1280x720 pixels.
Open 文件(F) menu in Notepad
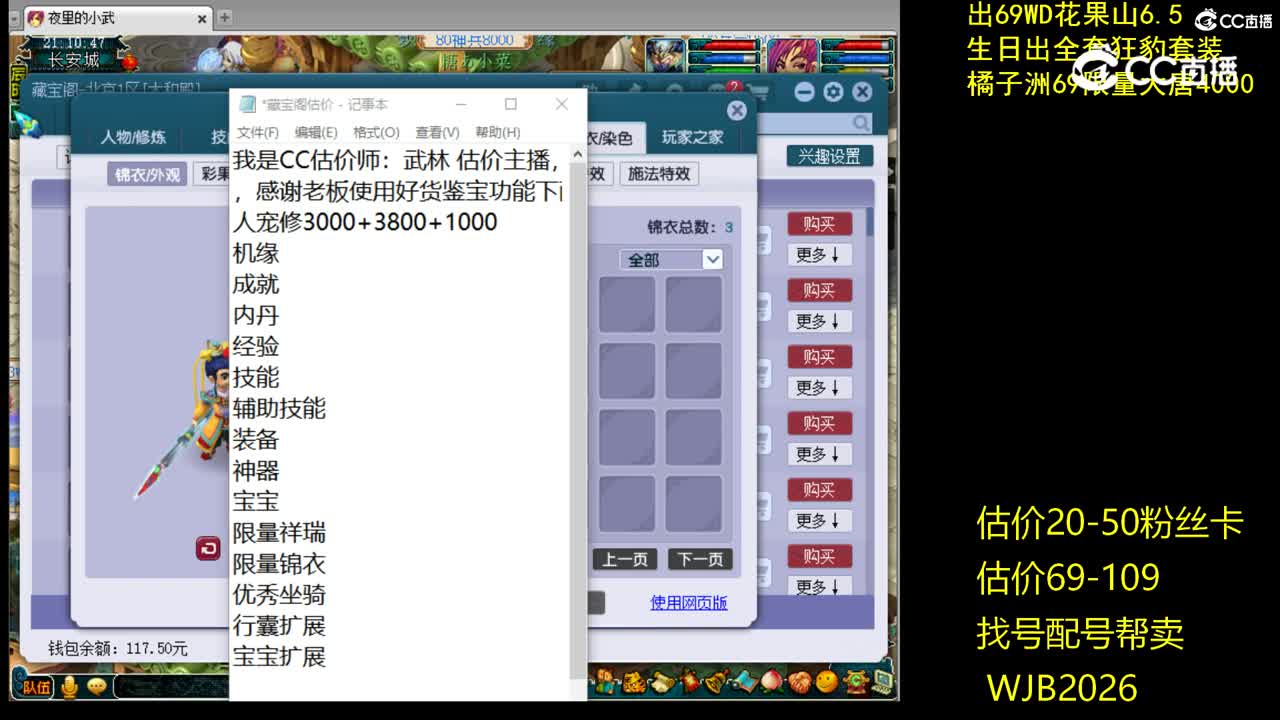[258, 132]
